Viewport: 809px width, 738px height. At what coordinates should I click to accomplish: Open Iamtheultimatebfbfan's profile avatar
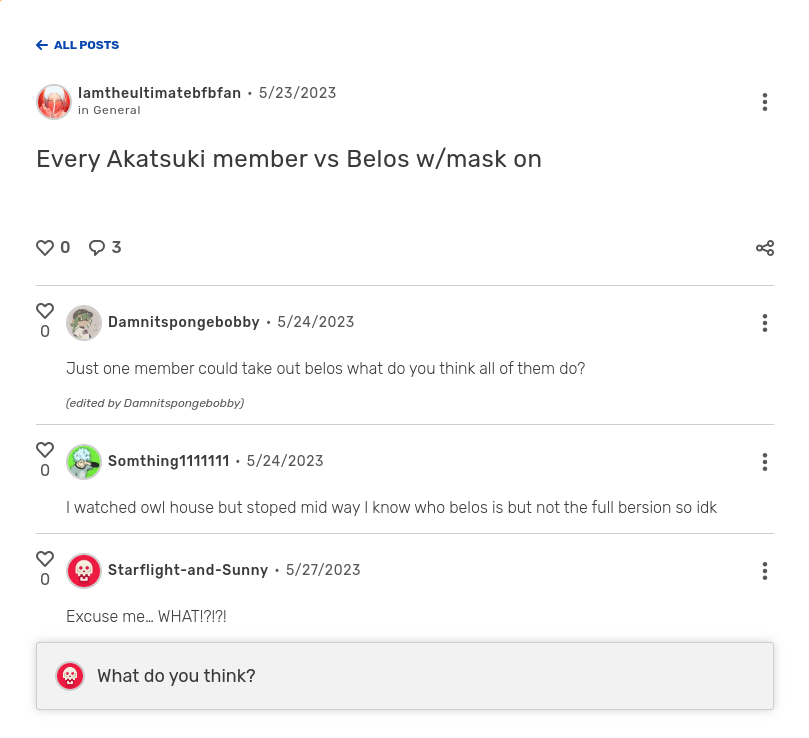click(x=54, y=102)
